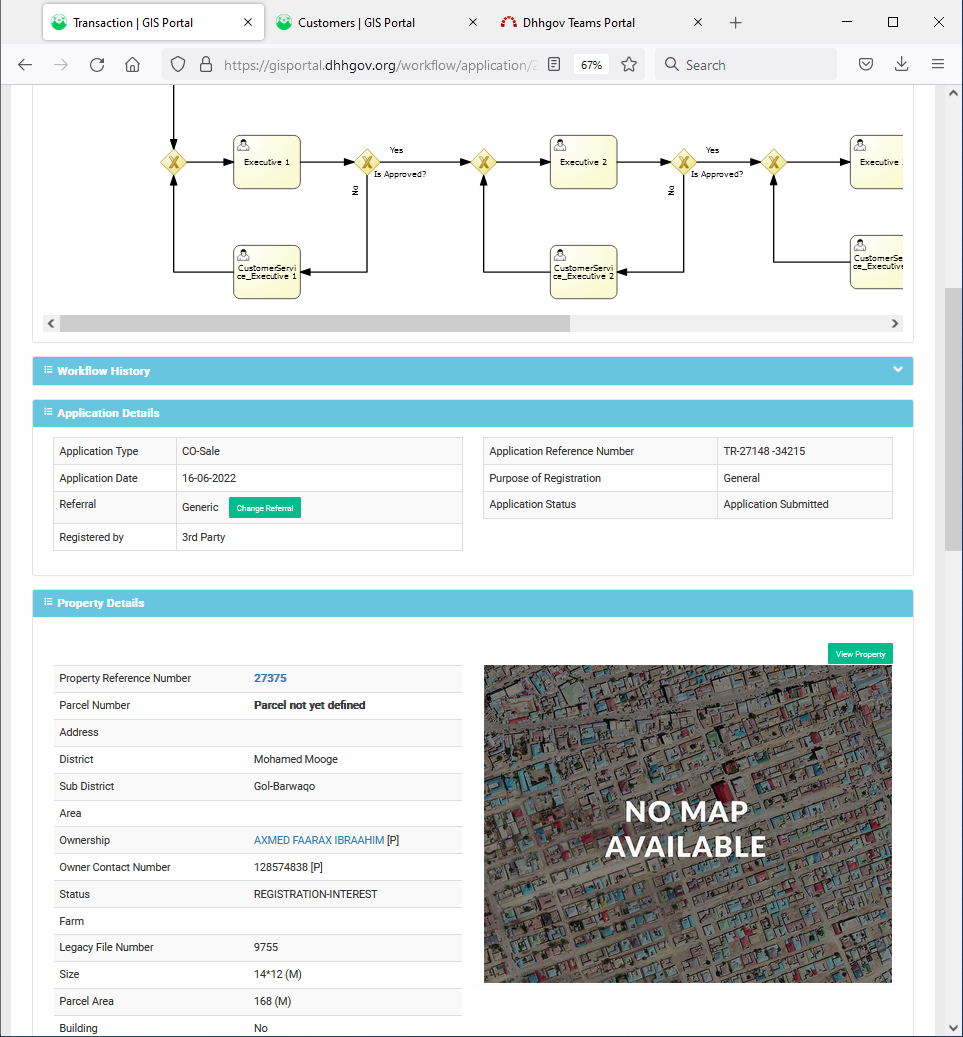The image size is (963, 1037).
Task: Click legacy file number 9755
Action: click(x=266, y=948)
